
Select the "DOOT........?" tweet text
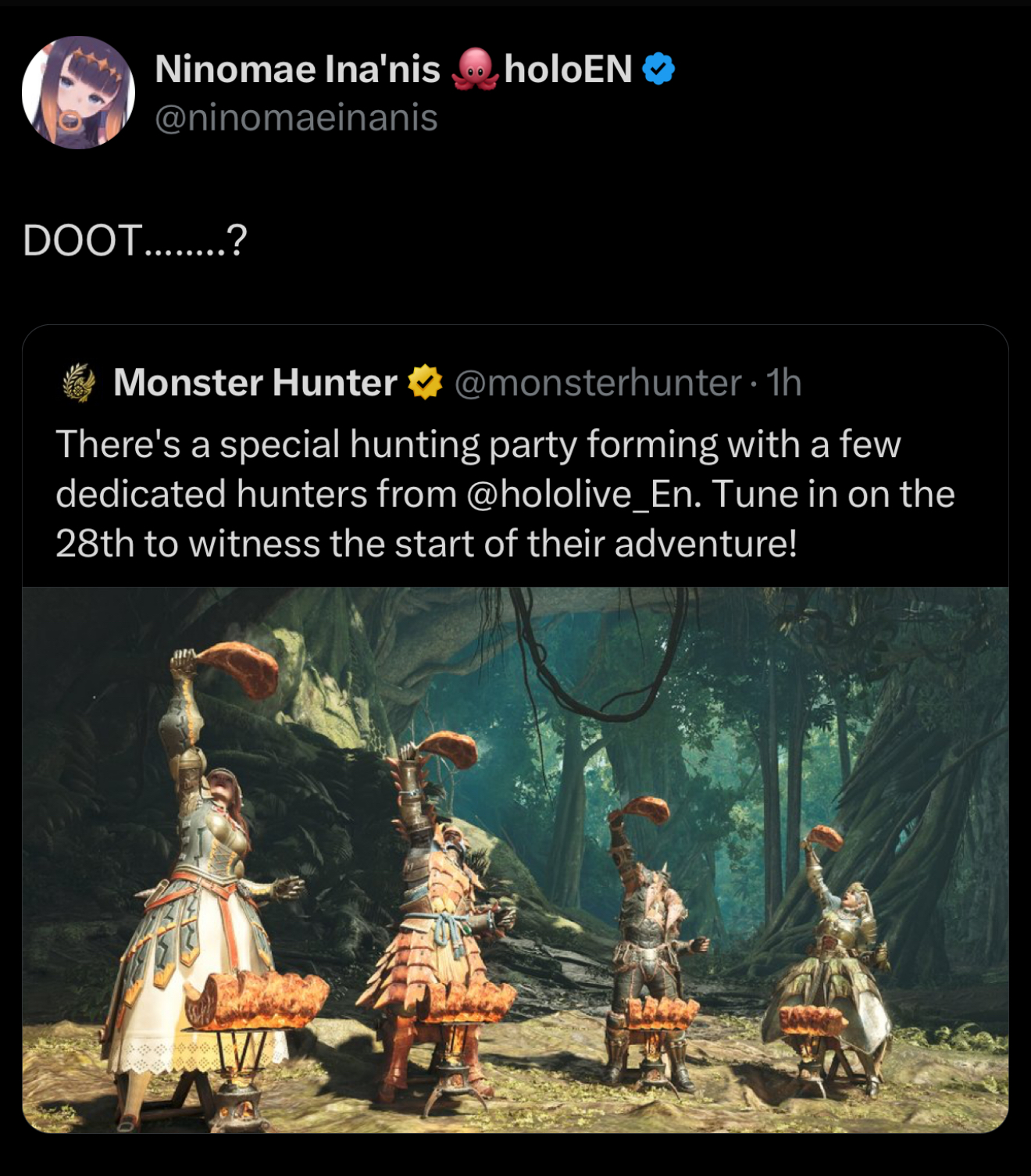point(134,240)
